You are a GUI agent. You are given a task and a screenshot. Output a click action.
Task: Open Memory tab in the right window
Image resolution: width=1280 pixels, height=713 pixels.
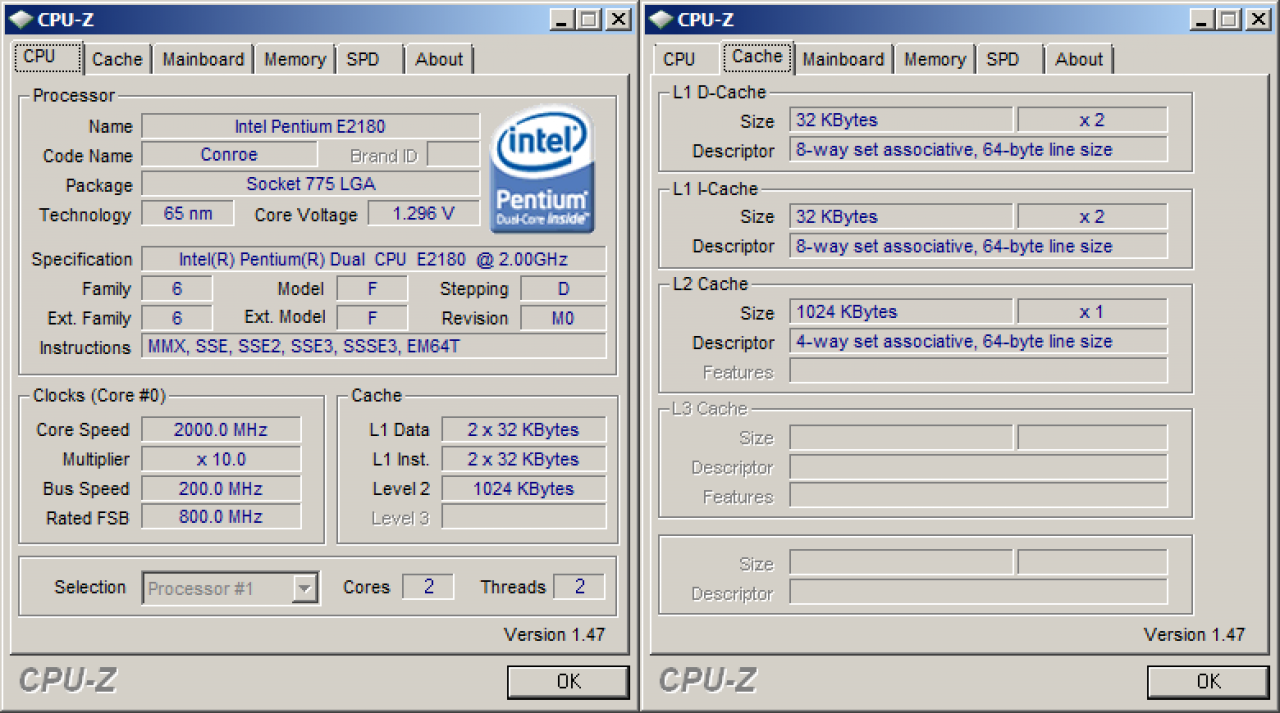pyautogui.click(x=934, y=59)
